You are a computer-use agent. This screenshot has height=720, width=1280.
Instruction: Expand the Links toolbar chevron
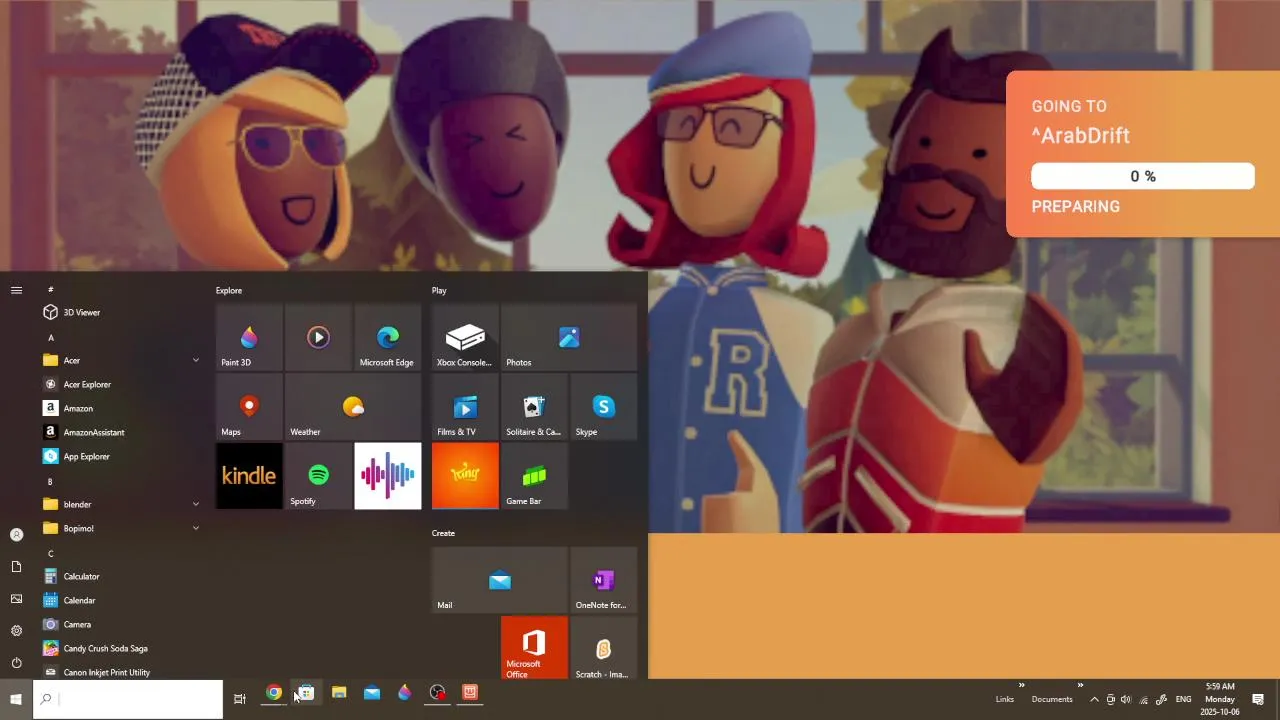1021,686
